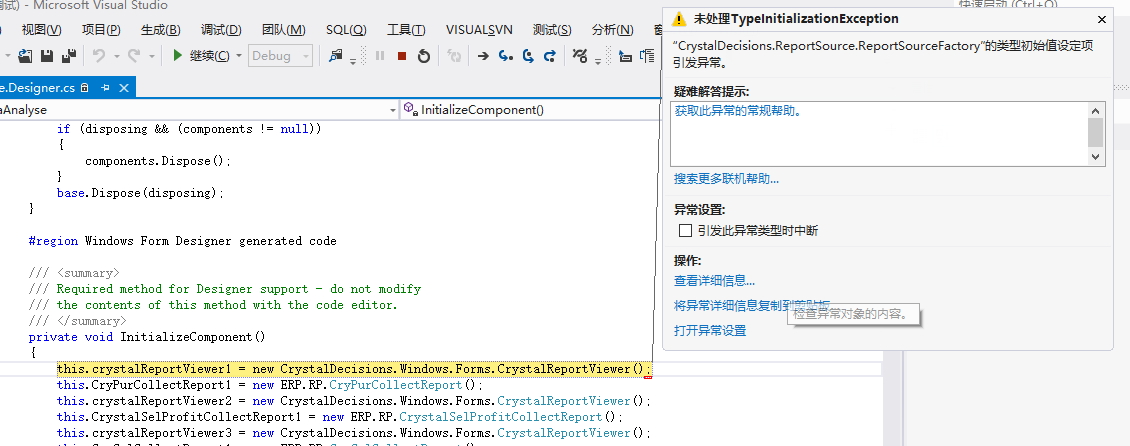Click the CryPurCollectReport1 assignment line
Image resolution: width=1130 pixels, height=446 pixels.
pos(270,385)
